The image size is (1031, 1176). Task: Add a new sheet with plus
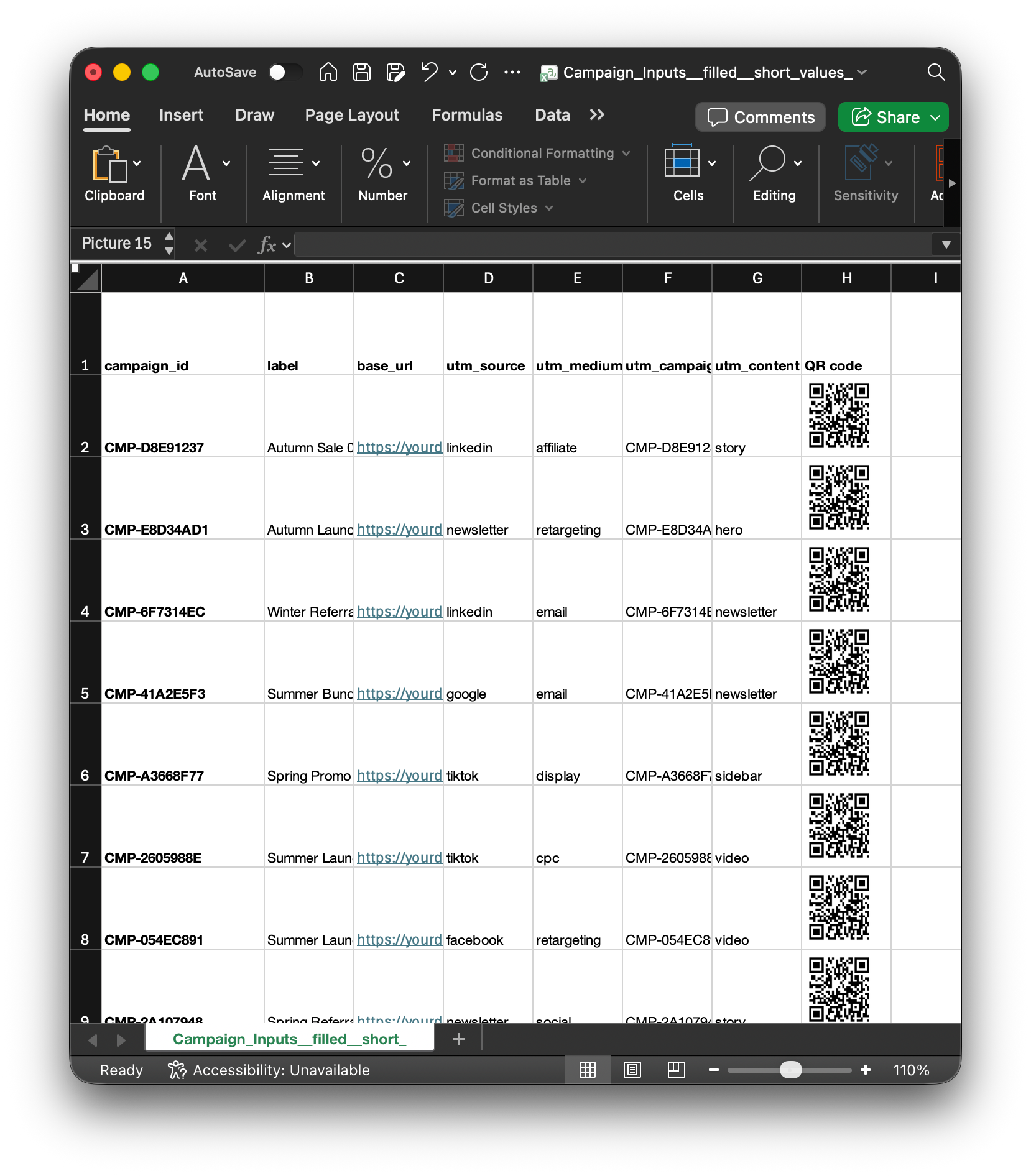tap(459, 1039)
